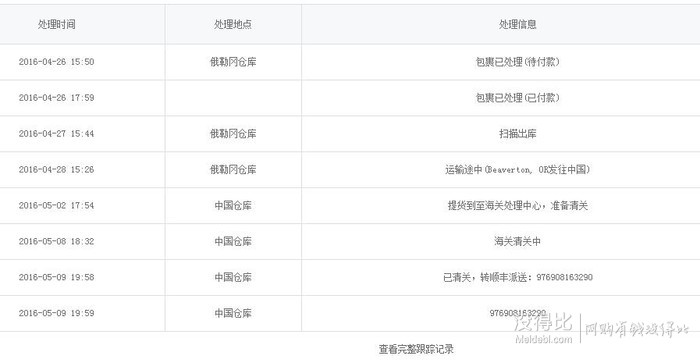Click tracking number in the last row

[517, 313]
